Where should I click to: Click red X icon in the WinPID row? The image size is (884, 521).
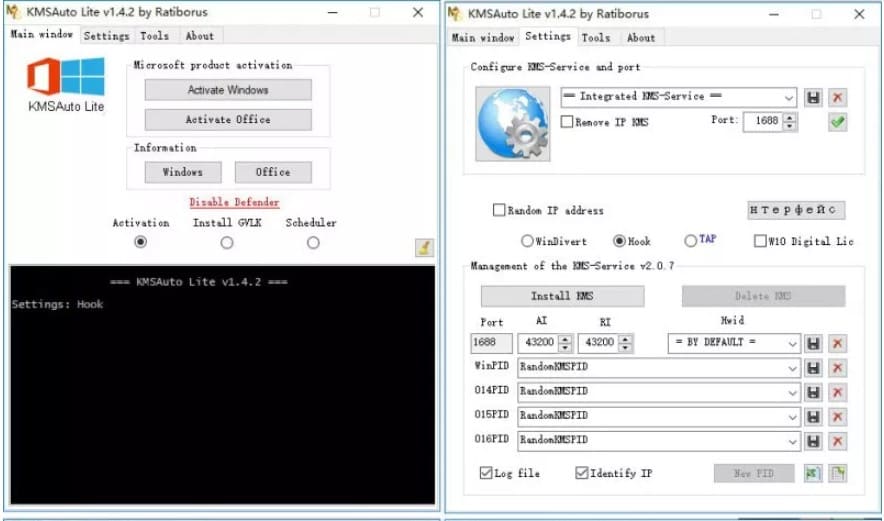pos(837,368)
